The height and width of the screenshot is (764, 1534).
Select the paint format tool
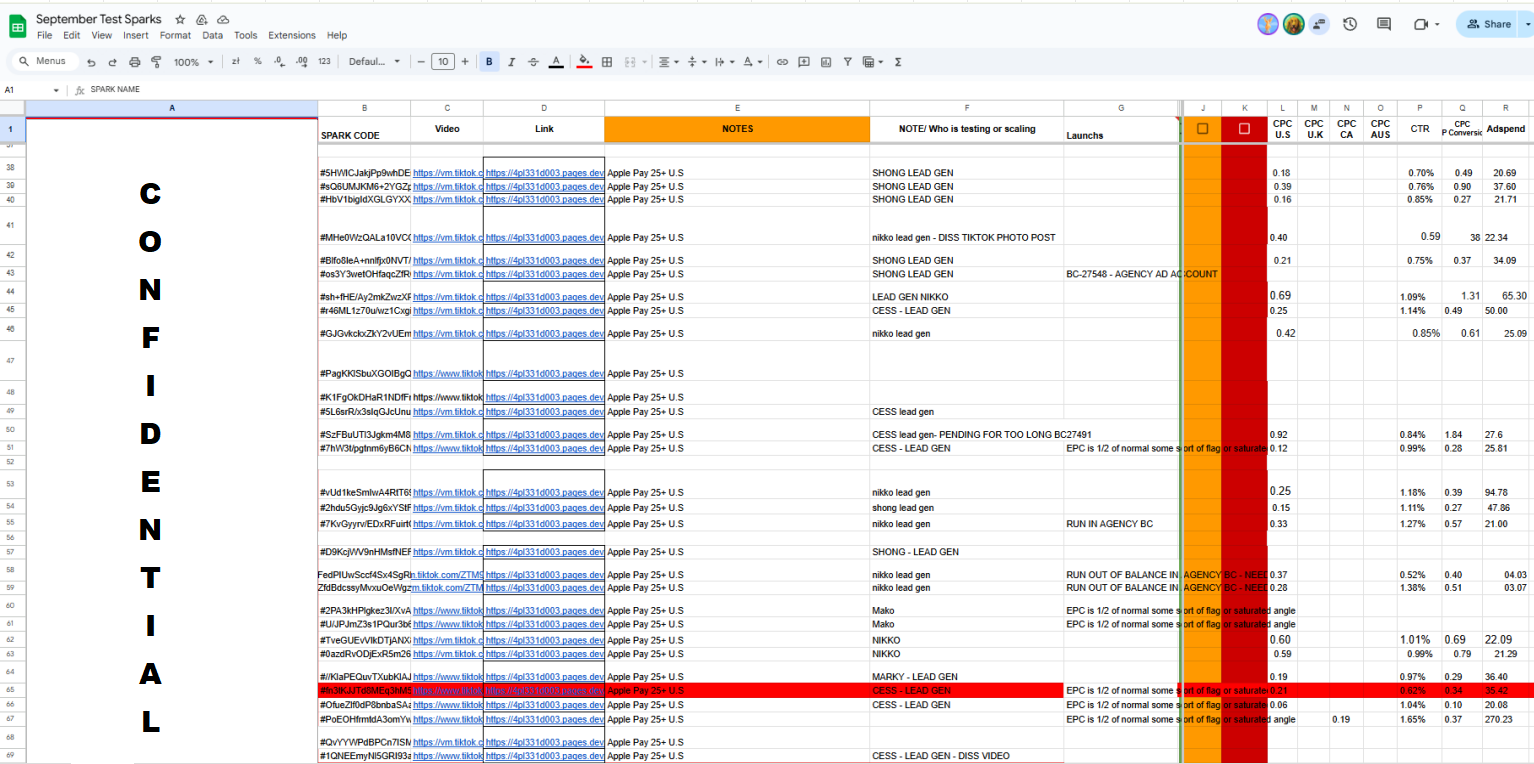pyautogui.click(x=156, y=62)
